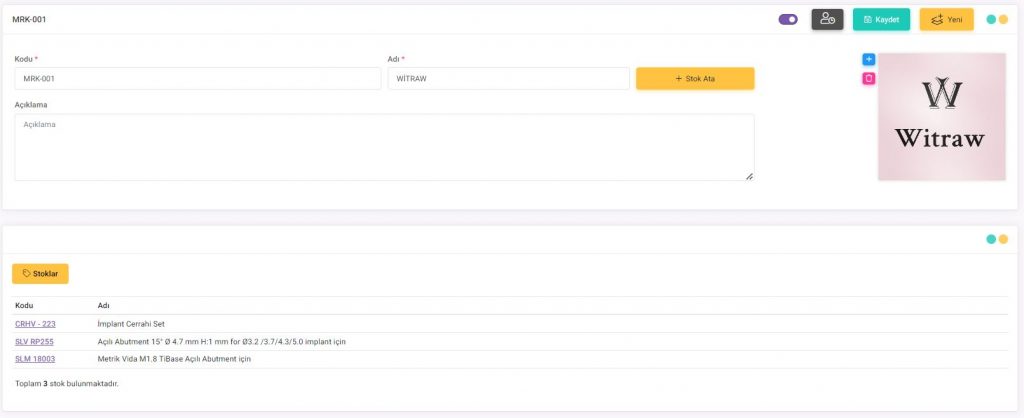Open the Stoklar tab button
Screen dimensions: 1024x418
(x=40, y=273)
